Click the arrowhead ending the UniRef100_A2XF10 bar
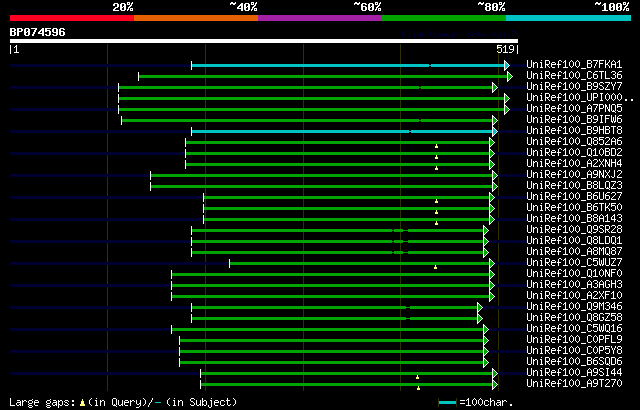This screenshot has width=640, height=410. point(492,297)
